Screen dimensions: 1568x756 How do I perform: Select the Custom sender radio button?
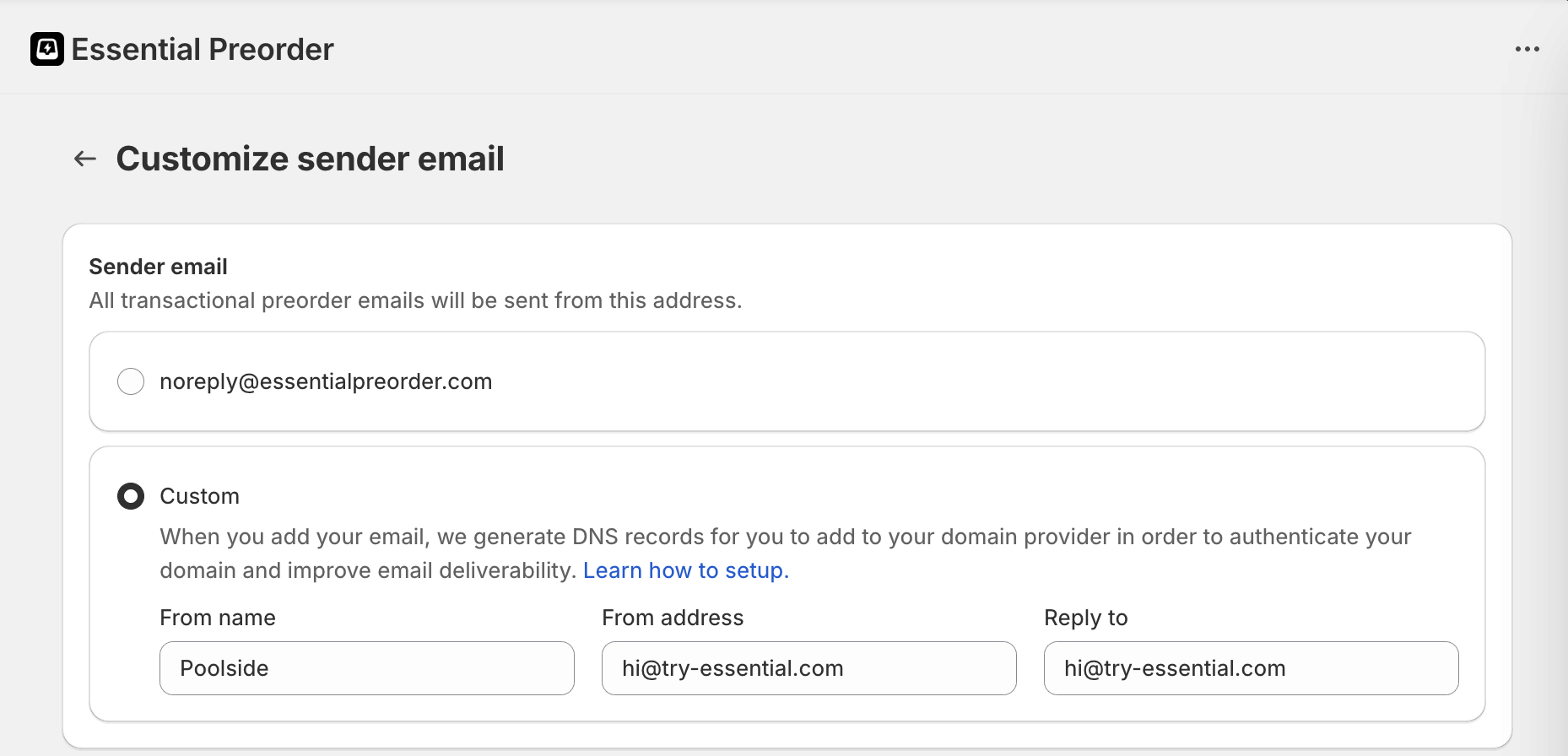[x=131, y=496]
